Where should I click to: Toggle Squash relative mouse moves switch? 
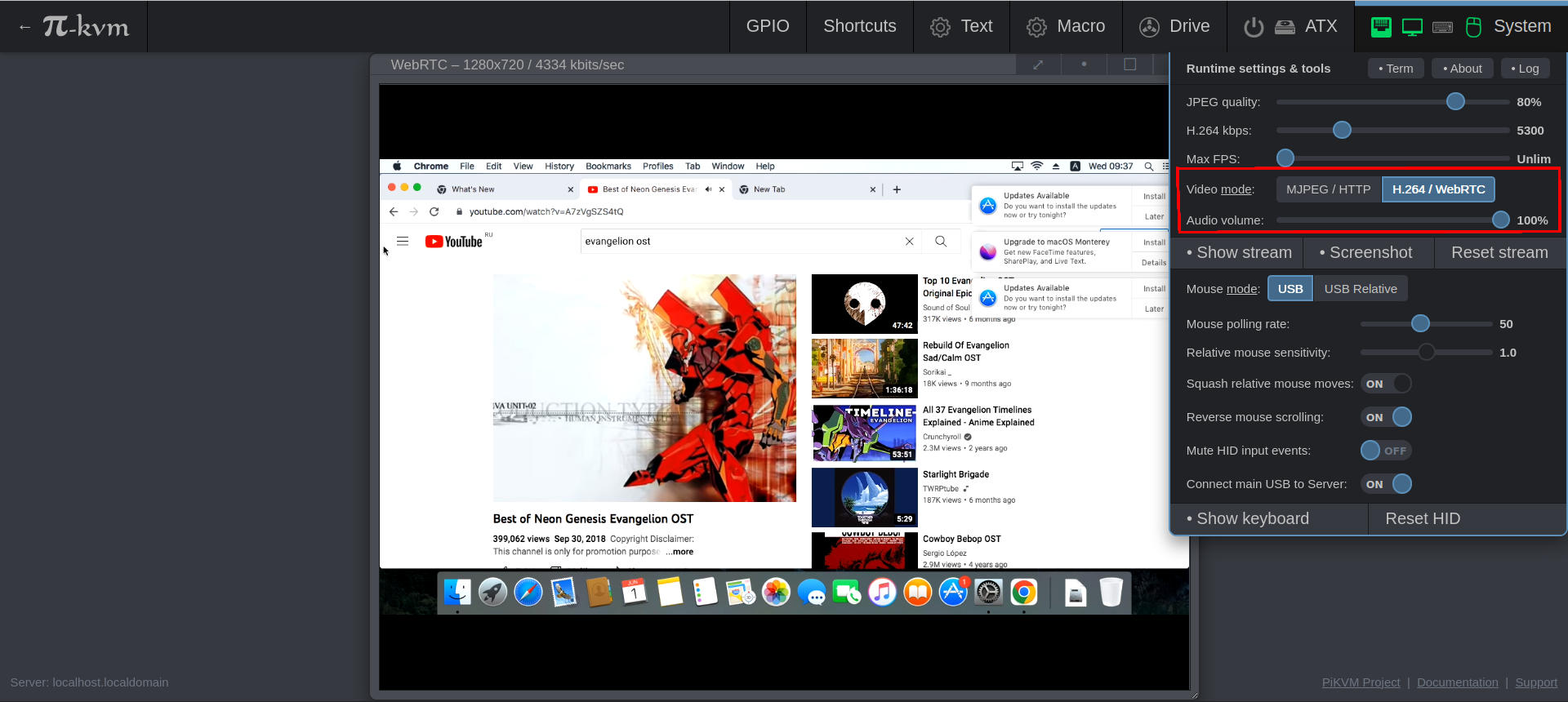click(x=1387, y=384)
